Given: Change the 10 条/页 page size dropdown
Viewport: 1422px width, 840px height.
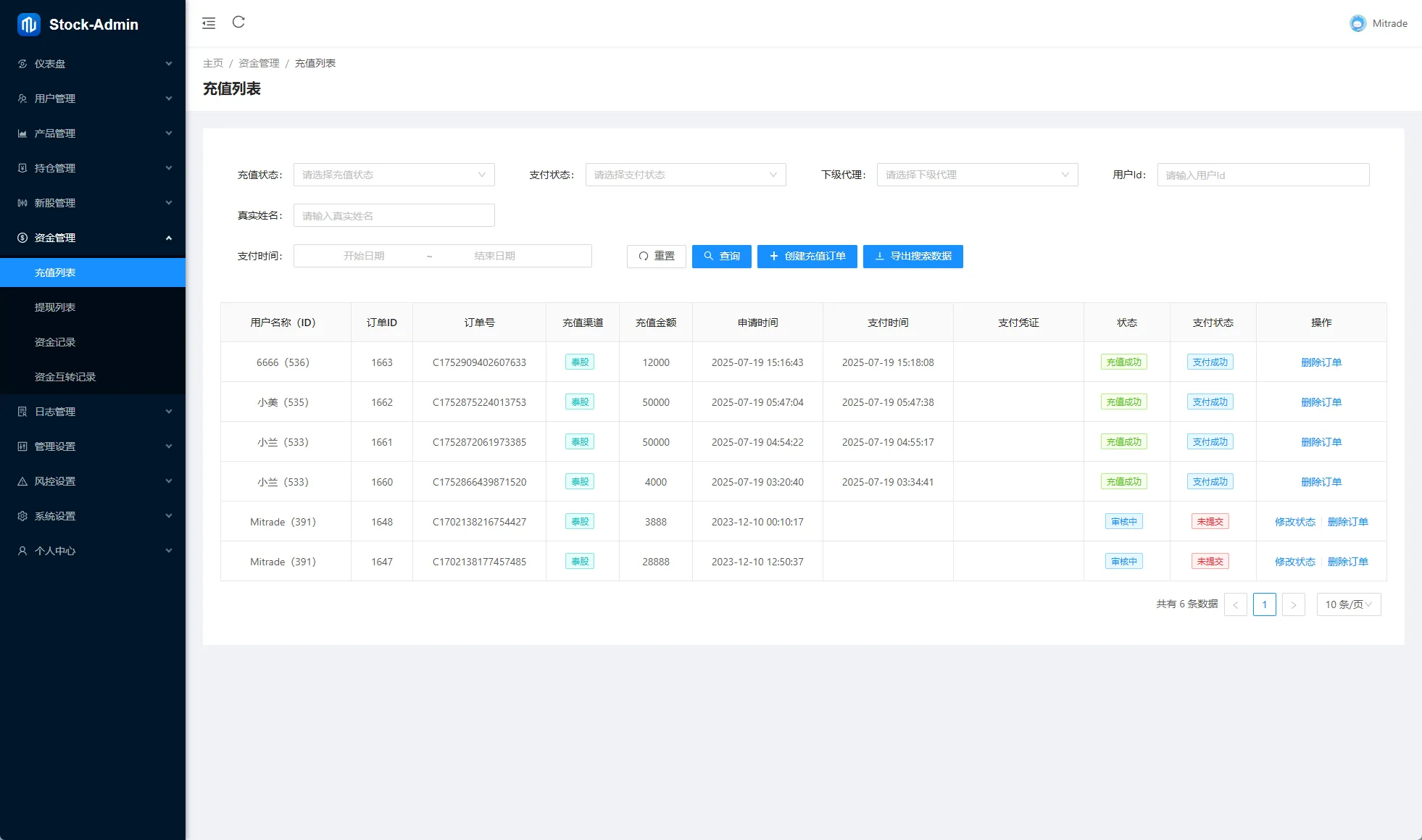Looking at the screenshot, I should click(1348, 604).
